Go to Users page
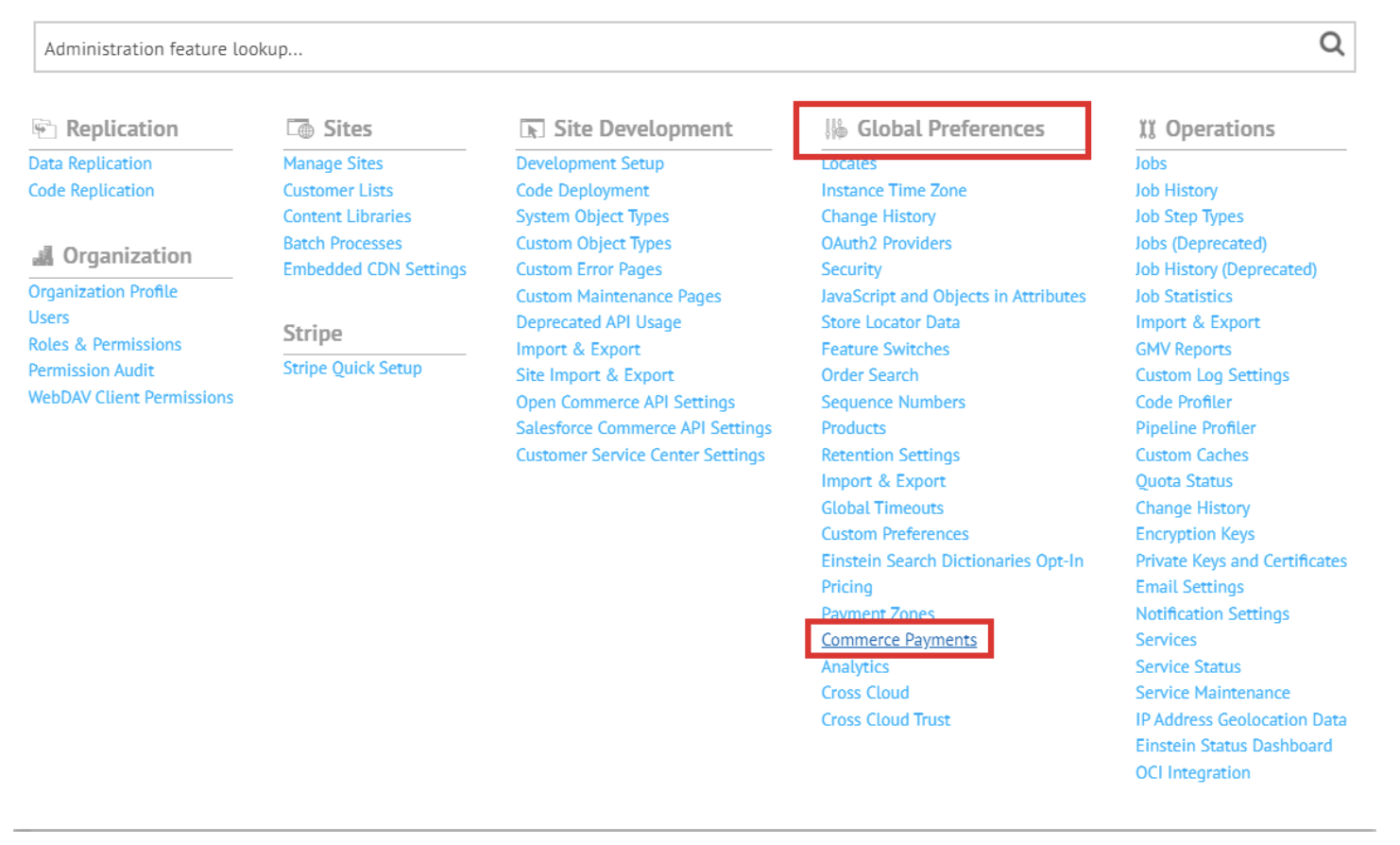 [48, 318]
